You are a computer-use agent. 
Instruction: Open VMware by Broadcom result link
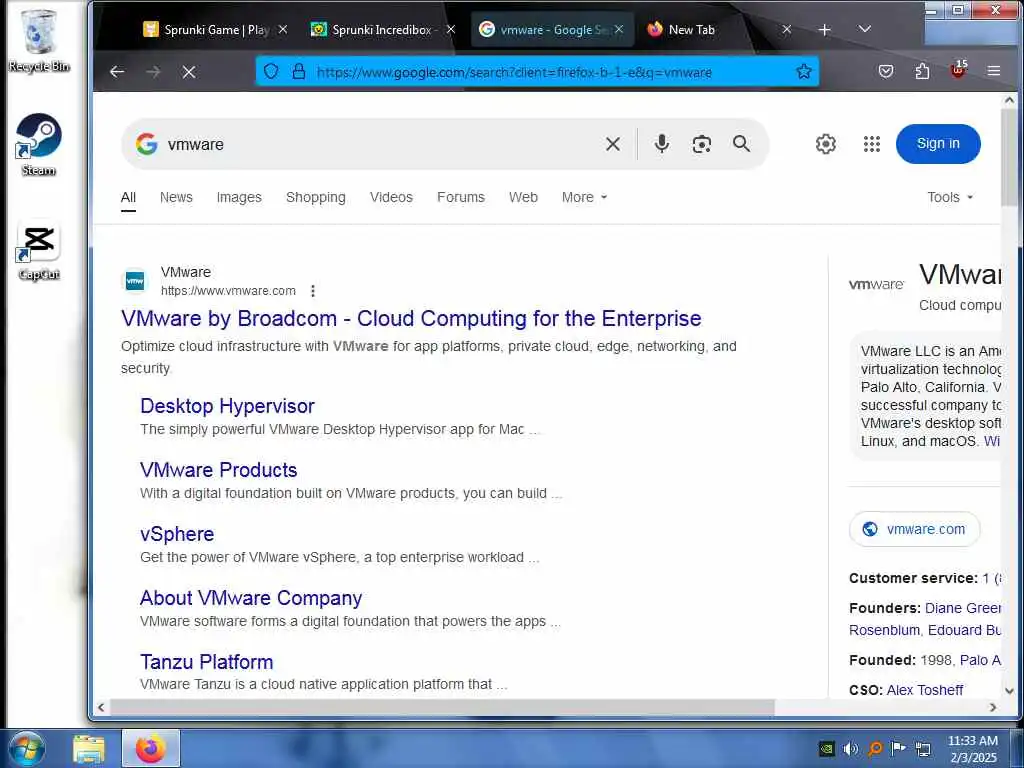[x=411, y=319]
